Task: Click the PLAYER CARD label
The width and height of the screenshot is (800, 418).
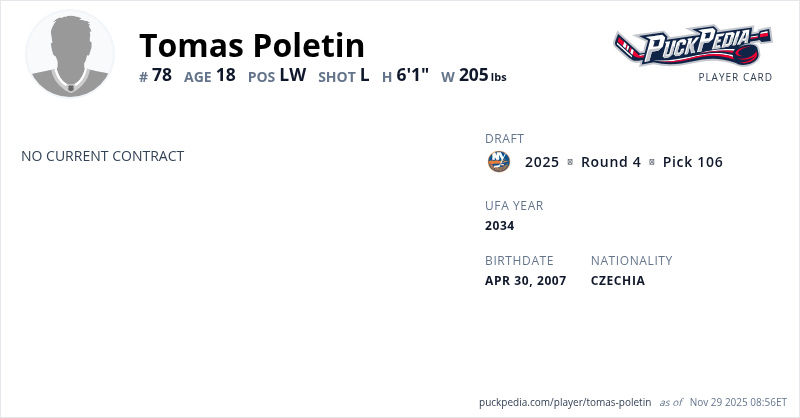Action: pyautogui.click(x=735, y=77)
